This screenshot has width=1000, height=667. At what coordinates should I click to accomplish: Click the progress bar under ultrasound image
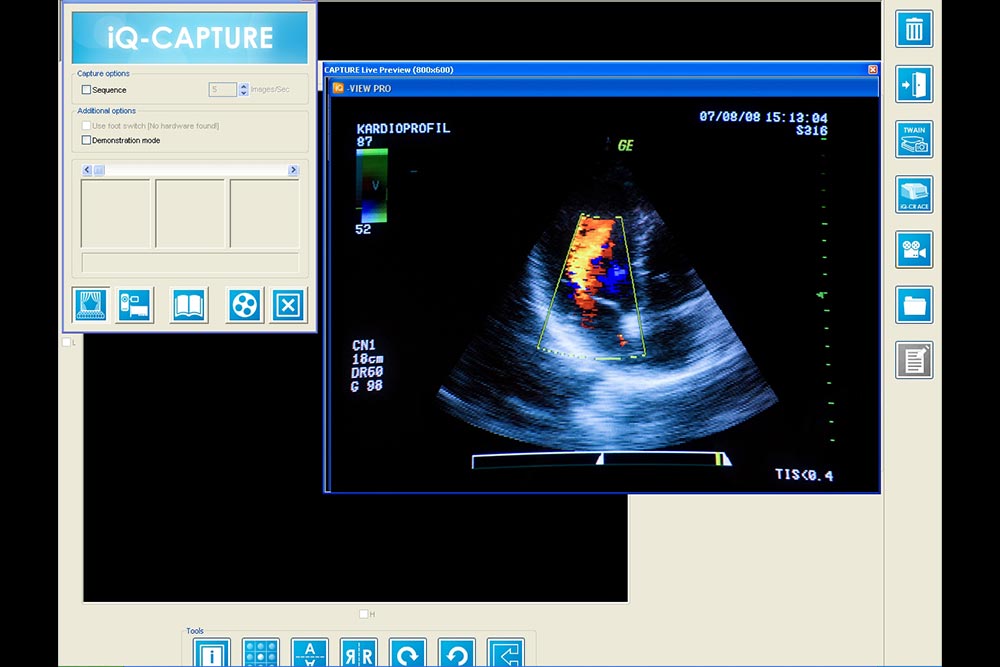click(601, 460)
